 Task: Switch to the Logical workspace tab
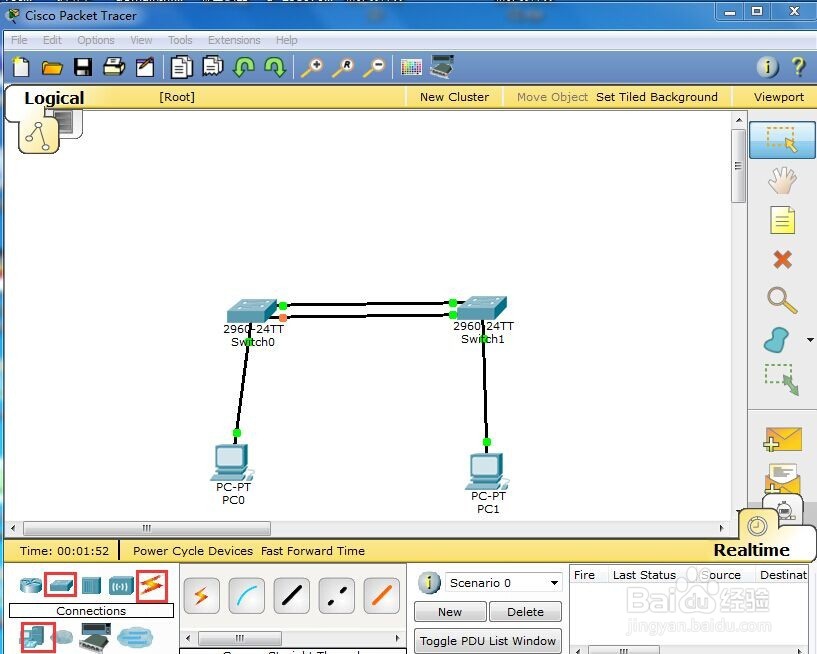(54, 98)
